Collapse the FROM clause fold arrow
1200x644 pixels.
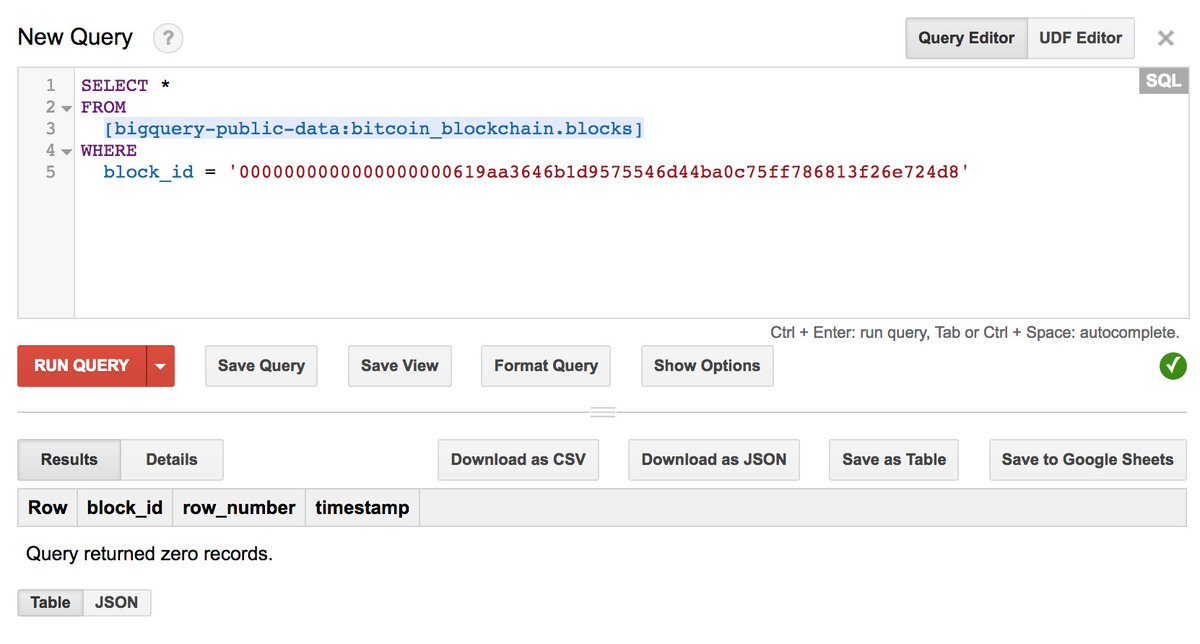pyautogui.click(x=67, y=108)
